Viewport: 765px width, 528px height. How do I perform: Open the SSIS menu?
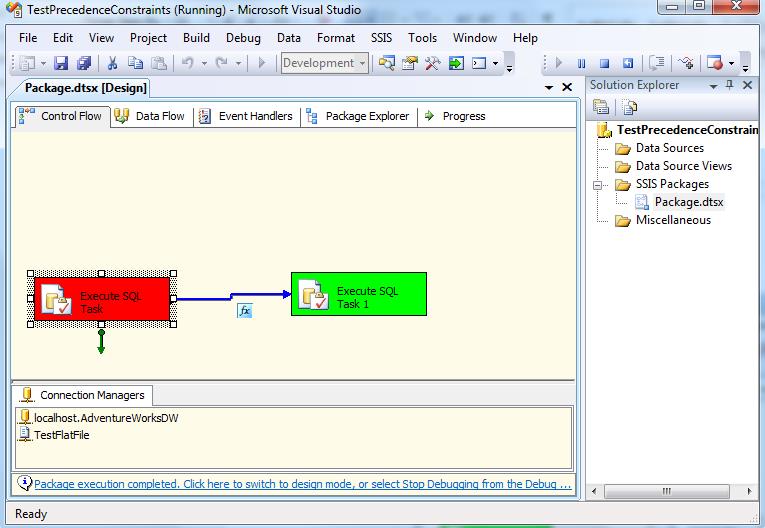pos(382,38)
